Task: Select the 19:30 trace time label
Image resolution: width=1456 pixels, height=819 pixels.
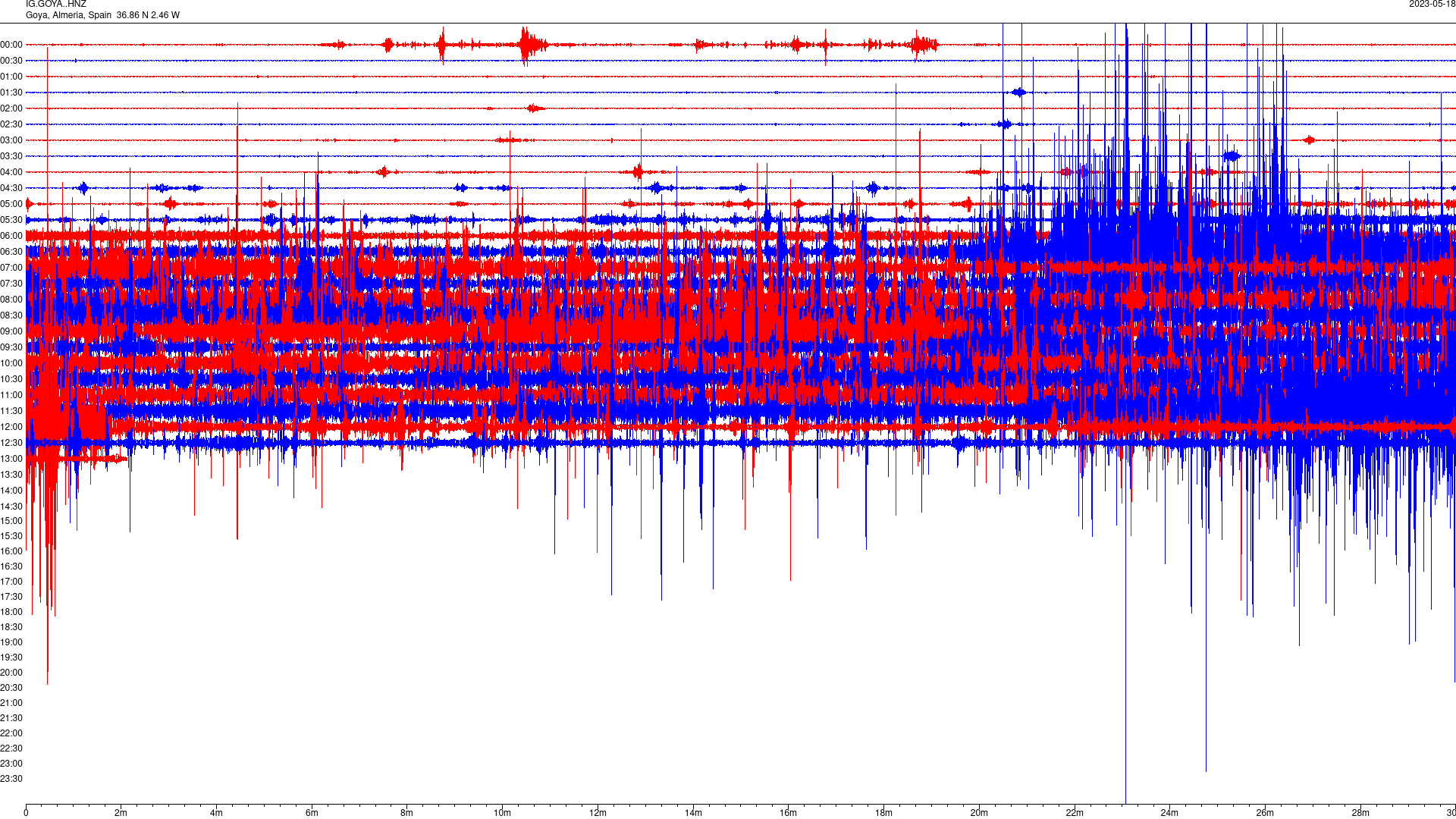Action: (11, 657)
